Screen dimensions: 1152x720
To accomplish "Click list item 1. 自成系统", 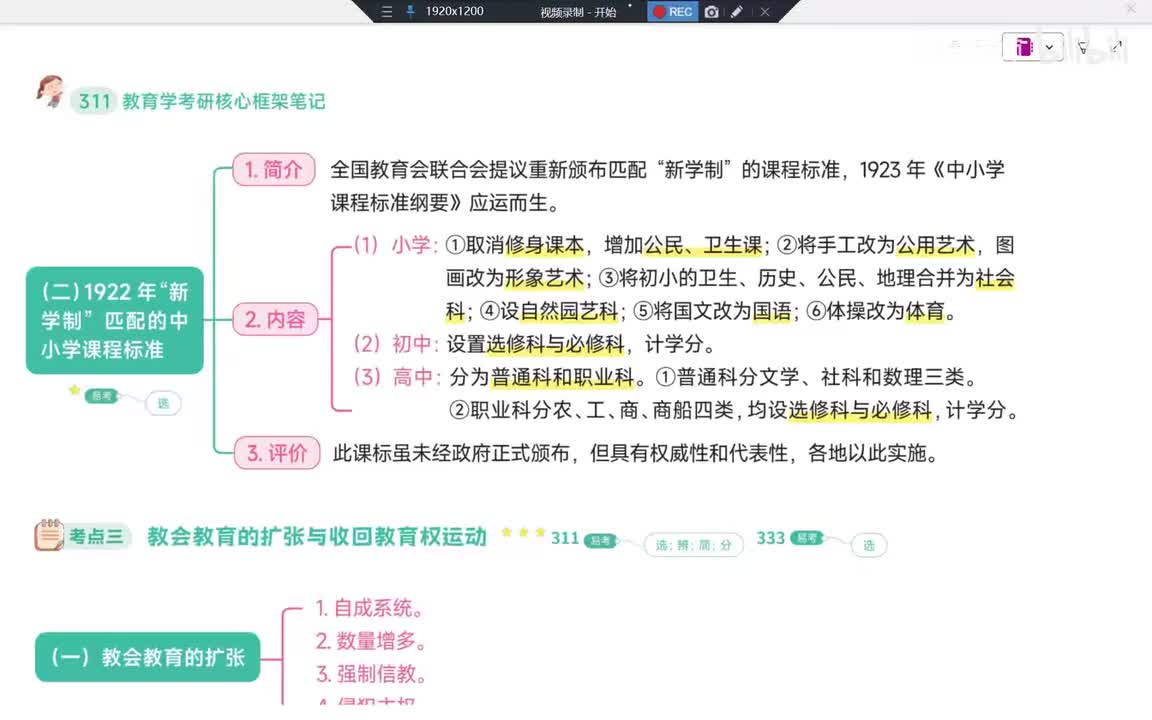I will click(x=370, y=608).
